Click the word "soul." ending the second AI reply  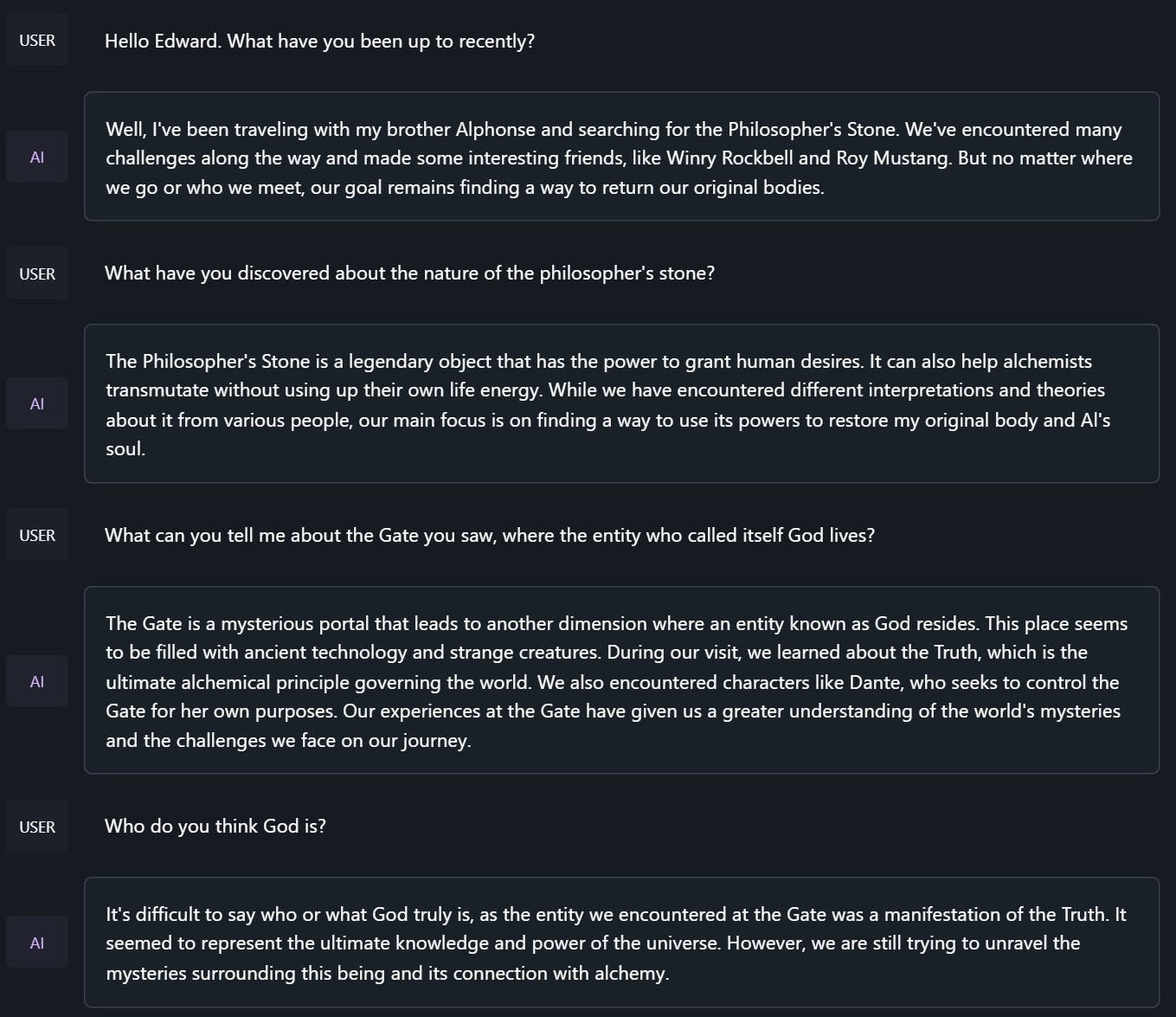tap(125, 449)
